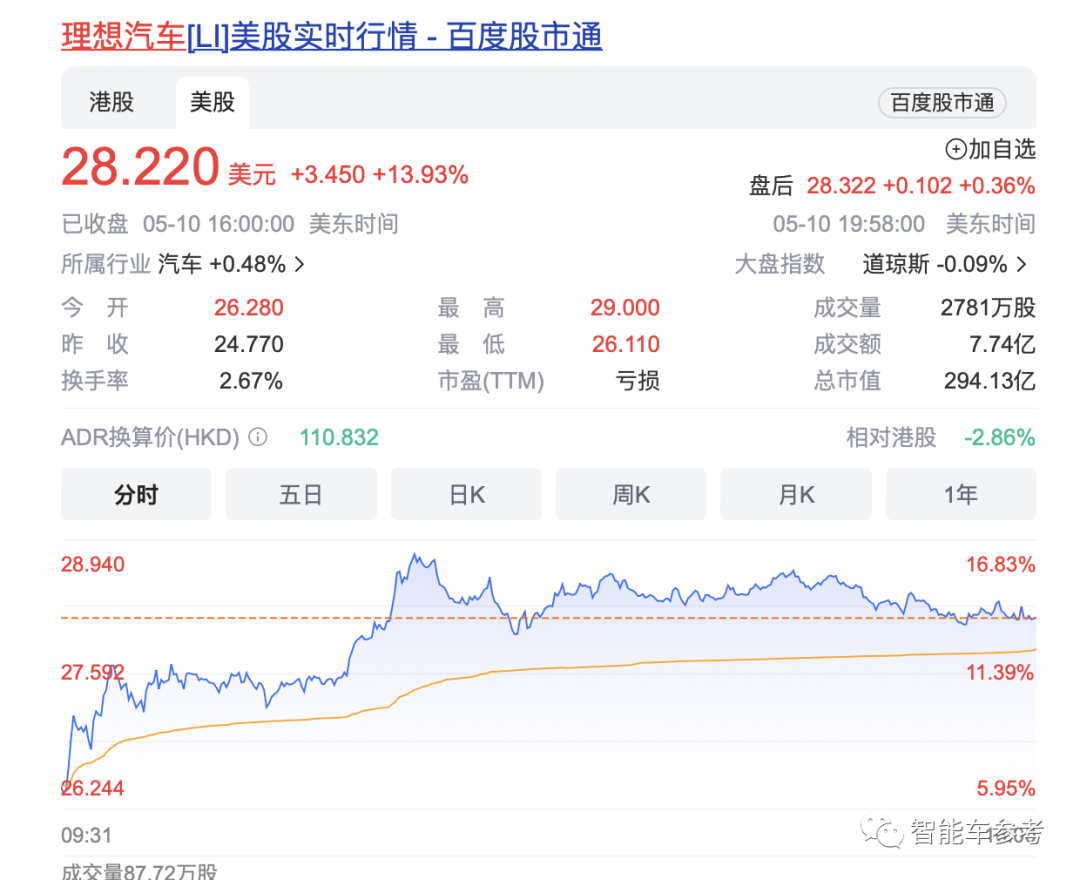Click the chart's 28.940 axis label

pos(93,565)
